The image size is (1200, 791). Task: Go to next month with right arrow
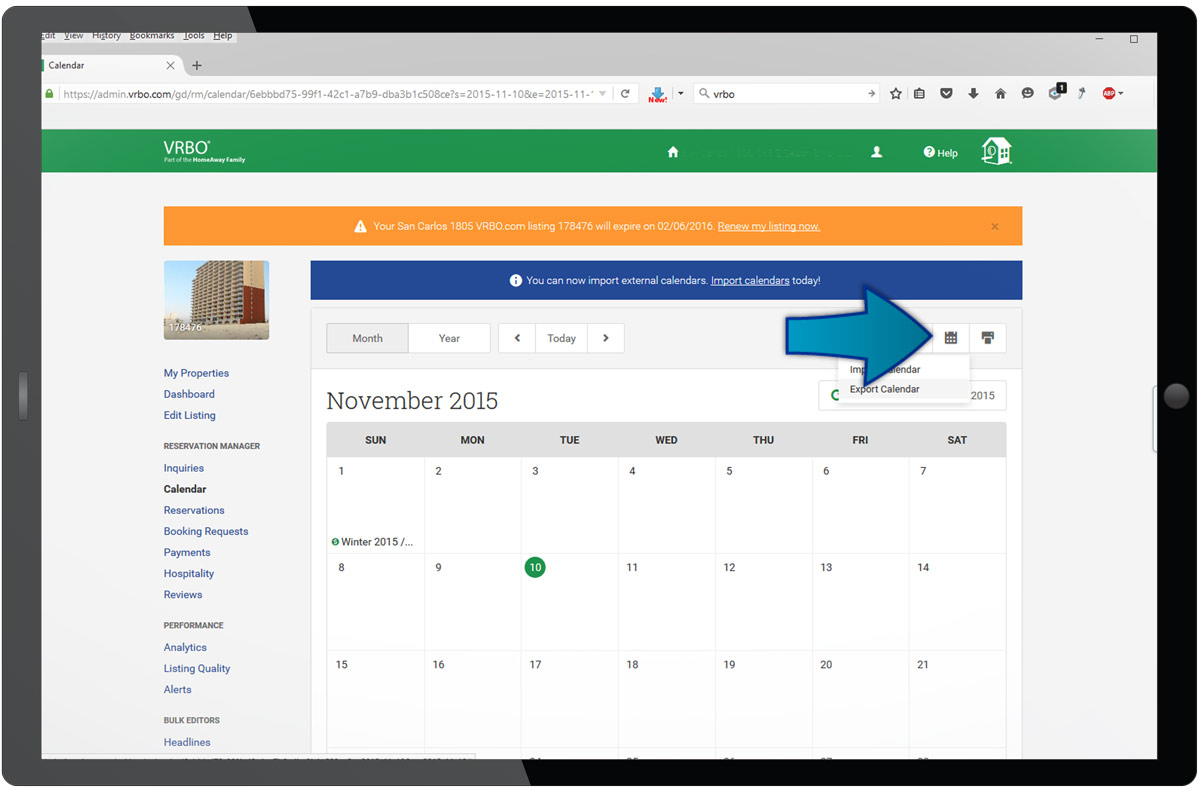(606, 338)
